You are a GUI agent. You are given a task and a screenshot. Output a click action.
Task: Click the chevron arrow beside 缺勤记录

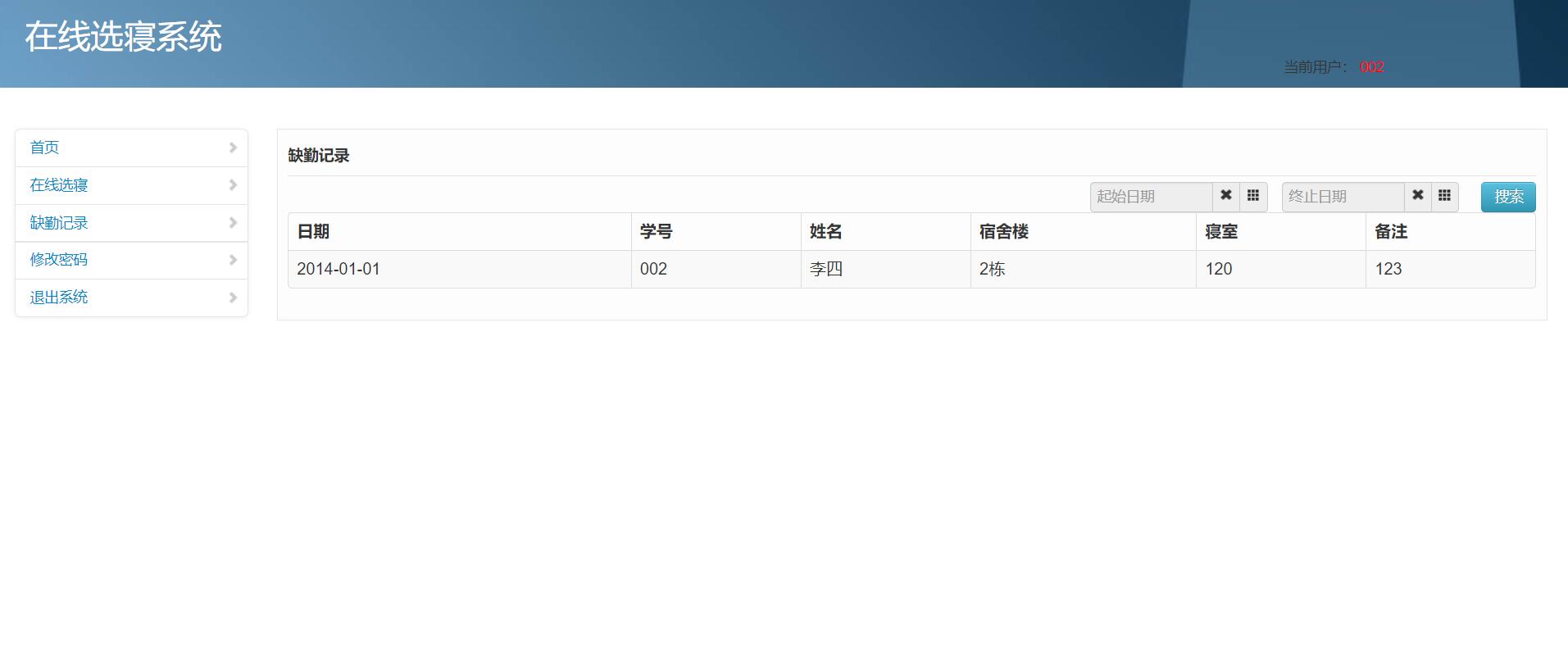(x=233, y=223)
